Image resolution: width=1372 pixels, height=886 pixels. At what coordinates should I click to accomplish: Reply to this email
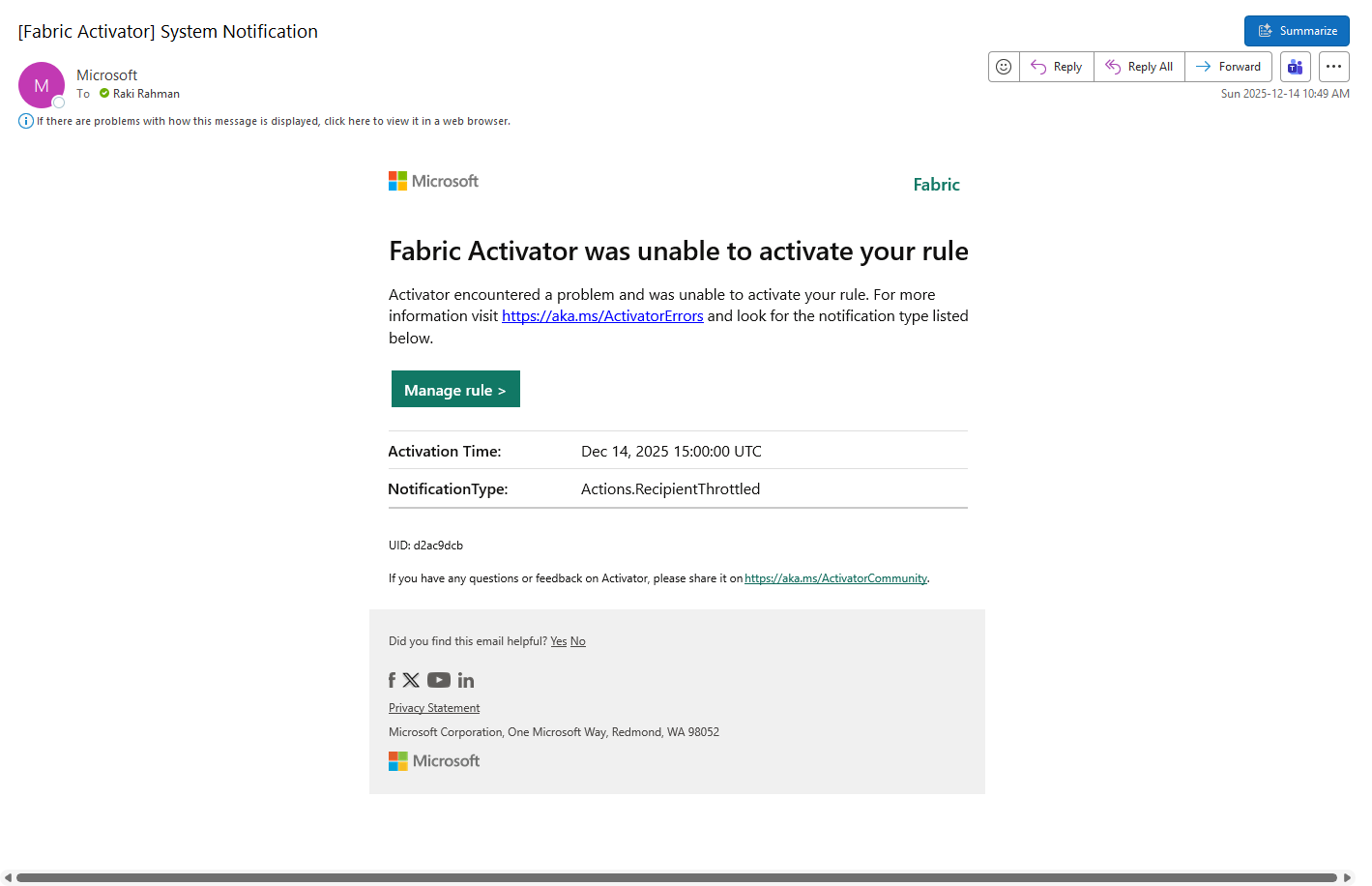(x=1057, y=67)
